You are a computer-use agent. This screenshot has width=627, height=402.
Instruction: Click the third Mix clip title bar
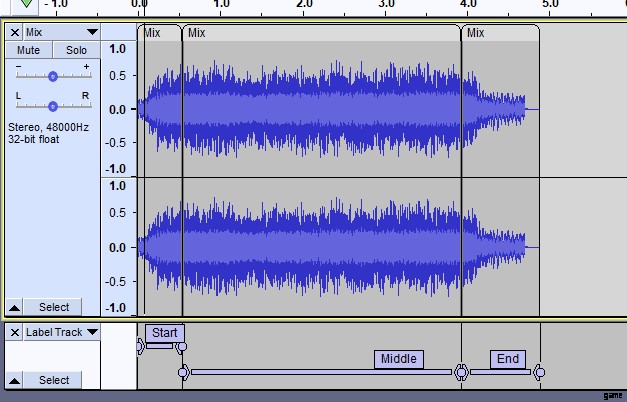click(x=500, y=33)
